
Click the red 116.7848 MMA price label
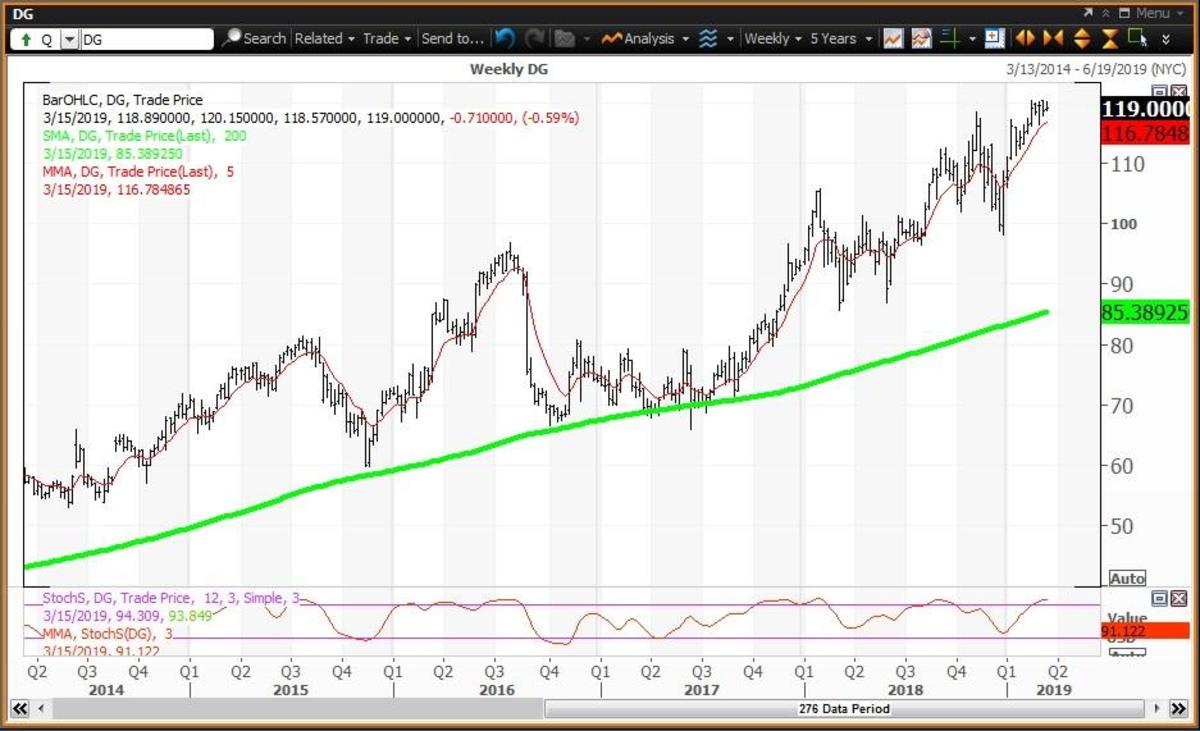click(1147, 133)
